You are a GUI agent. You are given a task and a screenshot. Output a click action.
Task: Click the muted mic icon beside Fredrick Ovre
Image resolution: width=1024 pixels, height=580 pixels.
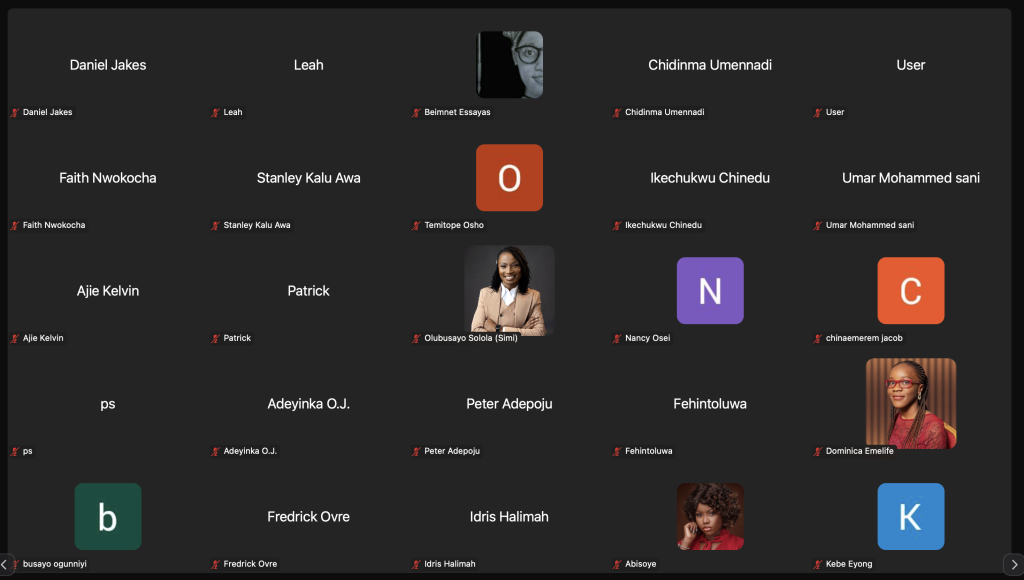[x=216, y=564]
